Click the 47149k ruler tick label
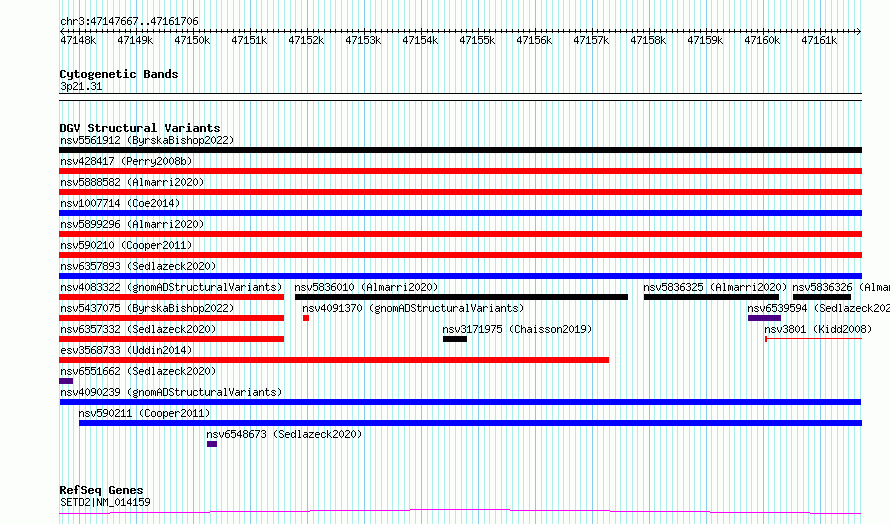This screenshot has height=524, width=890. point(135,40)
